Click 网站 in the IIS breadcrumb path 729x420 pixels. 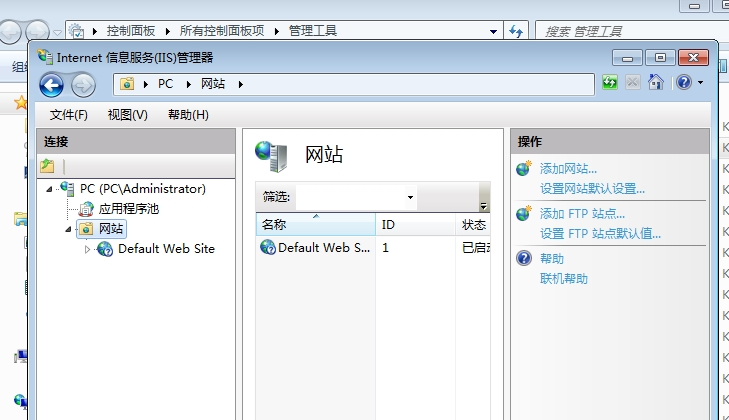(x=213, y=84)
